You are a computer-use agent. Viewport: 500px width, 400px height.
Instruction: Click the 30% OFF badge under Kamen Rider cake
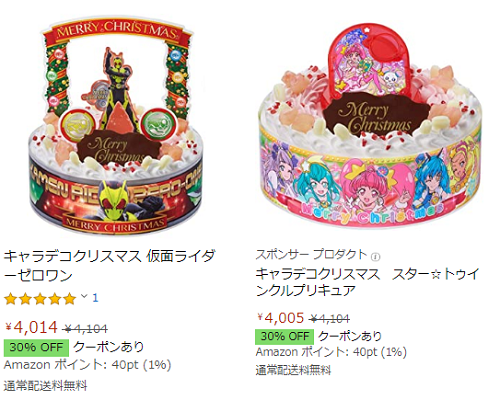click(x=36, y=347)
